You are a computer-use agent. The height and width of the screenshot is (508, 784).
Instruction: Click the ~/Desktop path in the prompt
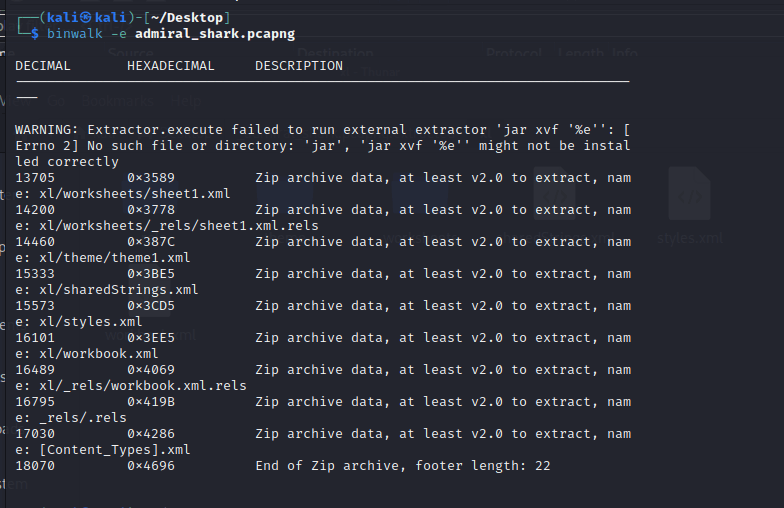(x=195, y=18)
